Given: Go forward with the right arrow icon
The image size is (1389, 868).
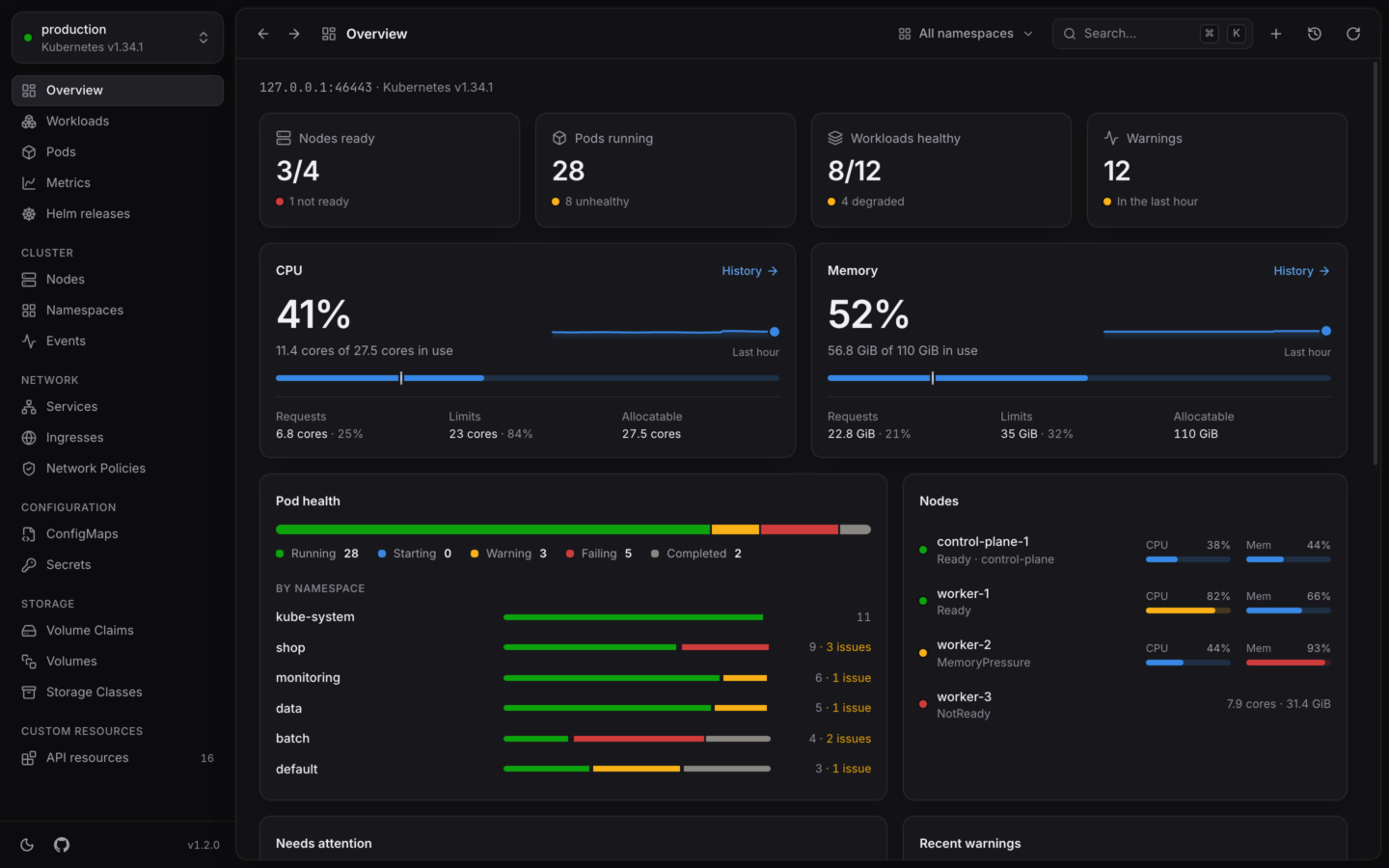Looking at the screenshot, I should 294,34.
